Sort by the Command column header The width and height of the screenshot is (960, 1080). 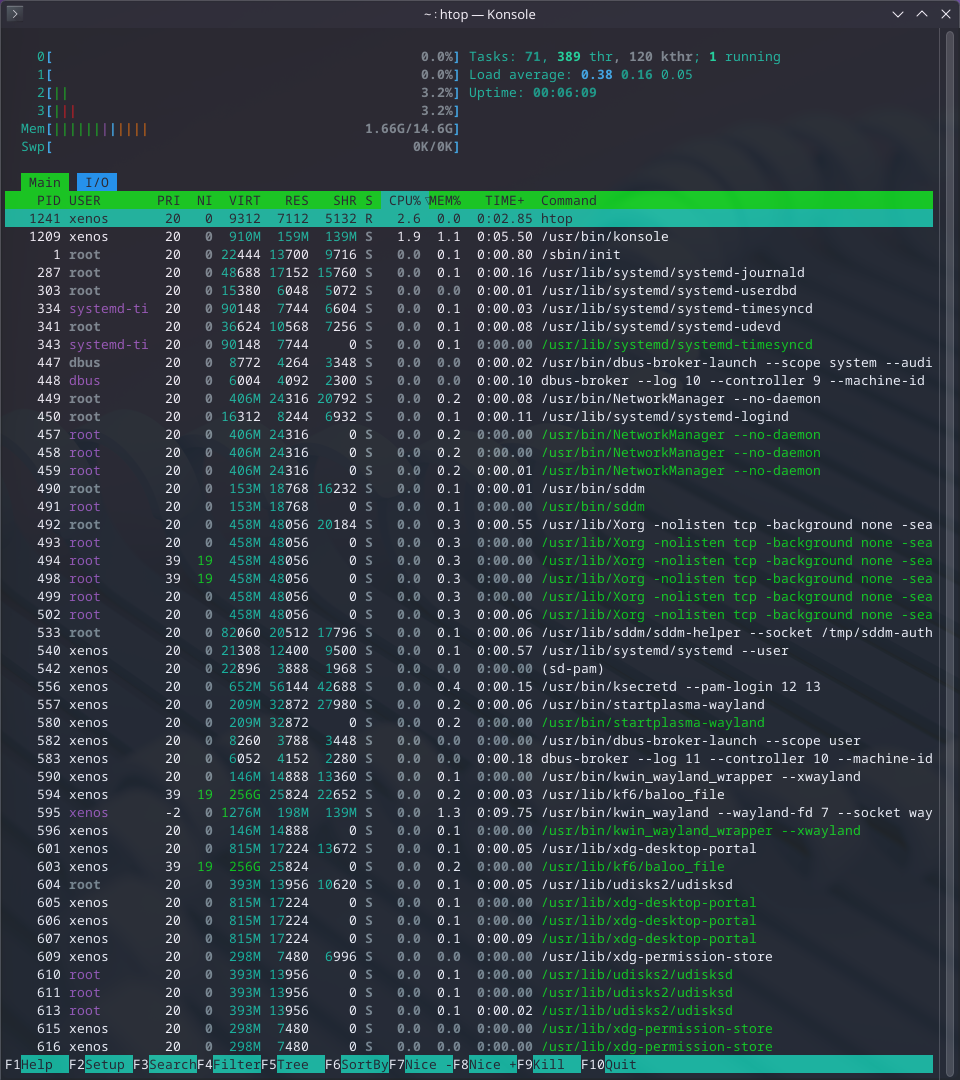tap(569, 200)
